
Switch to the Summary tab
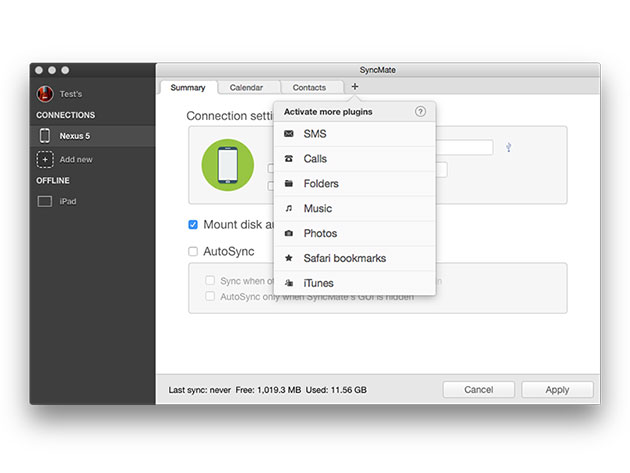(x=188, y=88)
